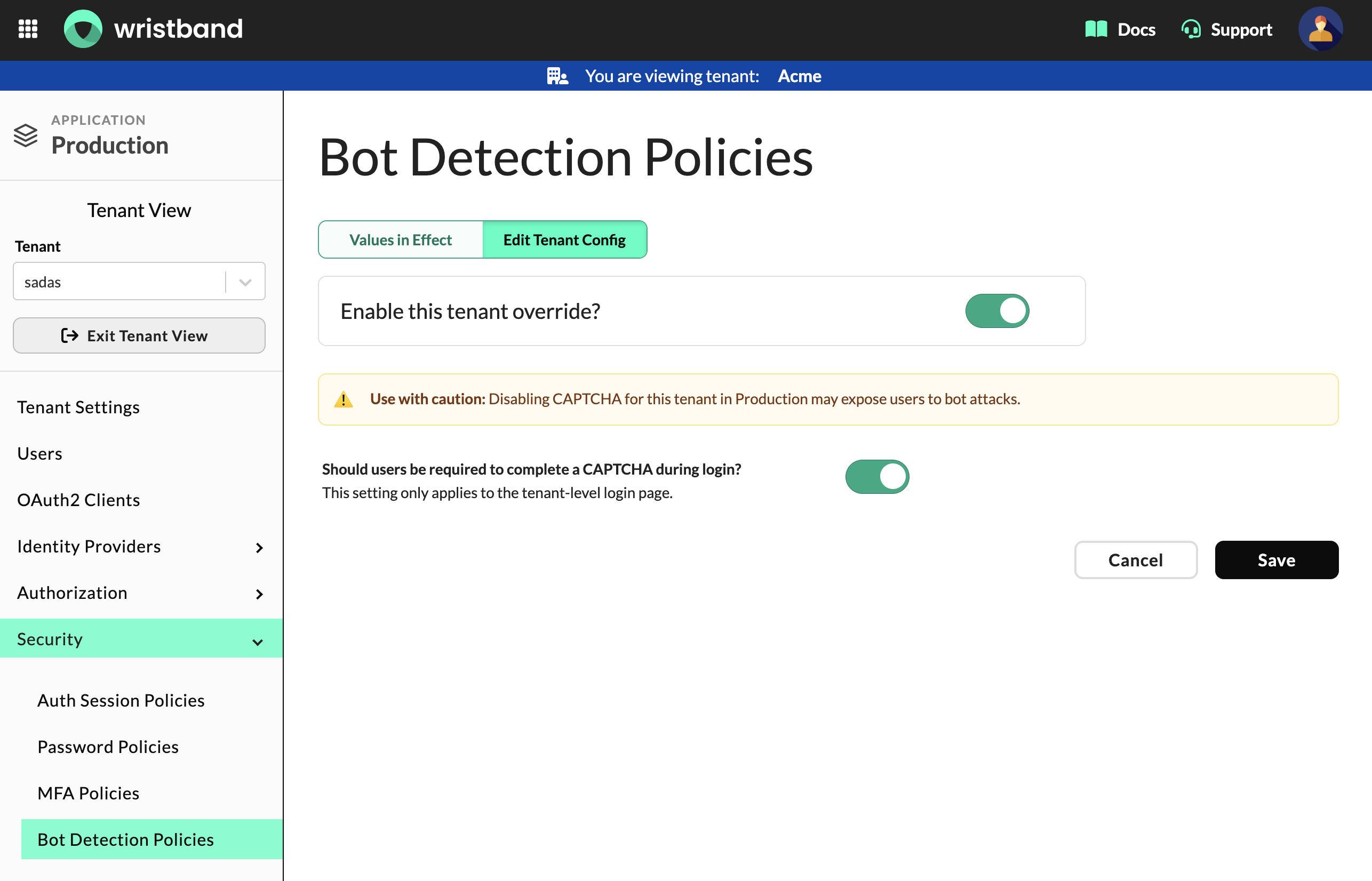Click the application layers icon
This screenshot has height=881, width=1372.
click(x=26, y=135)
